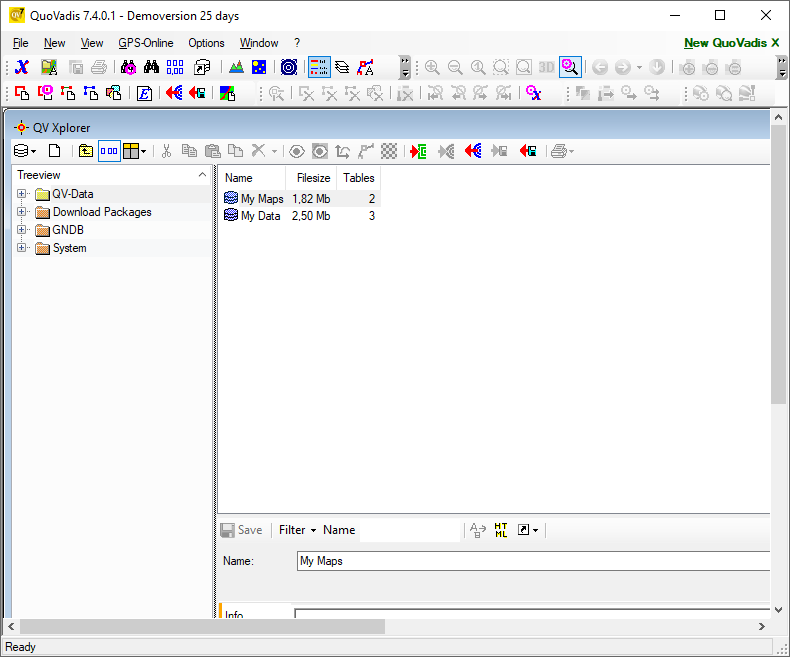Open the GPS-Online menu

click(146, 43)
